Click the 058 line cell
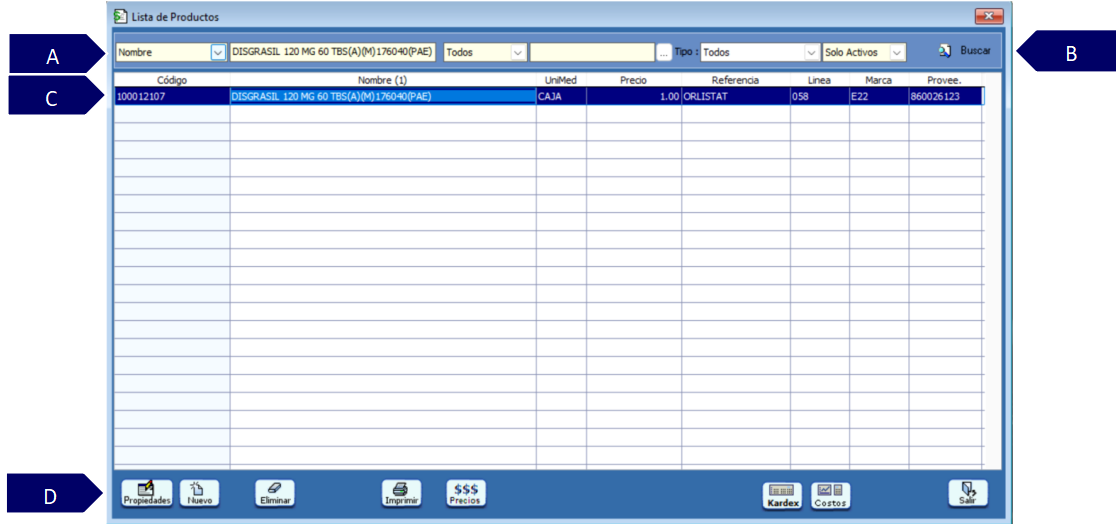Viewport: 1116px width, 524px height. (x=820, y=97)
